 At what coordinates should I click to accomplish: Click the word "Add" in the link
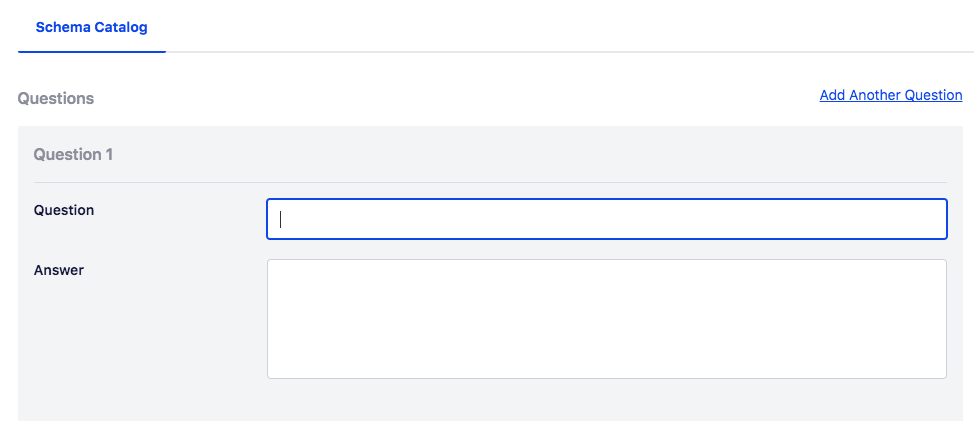tap(833, 96)
